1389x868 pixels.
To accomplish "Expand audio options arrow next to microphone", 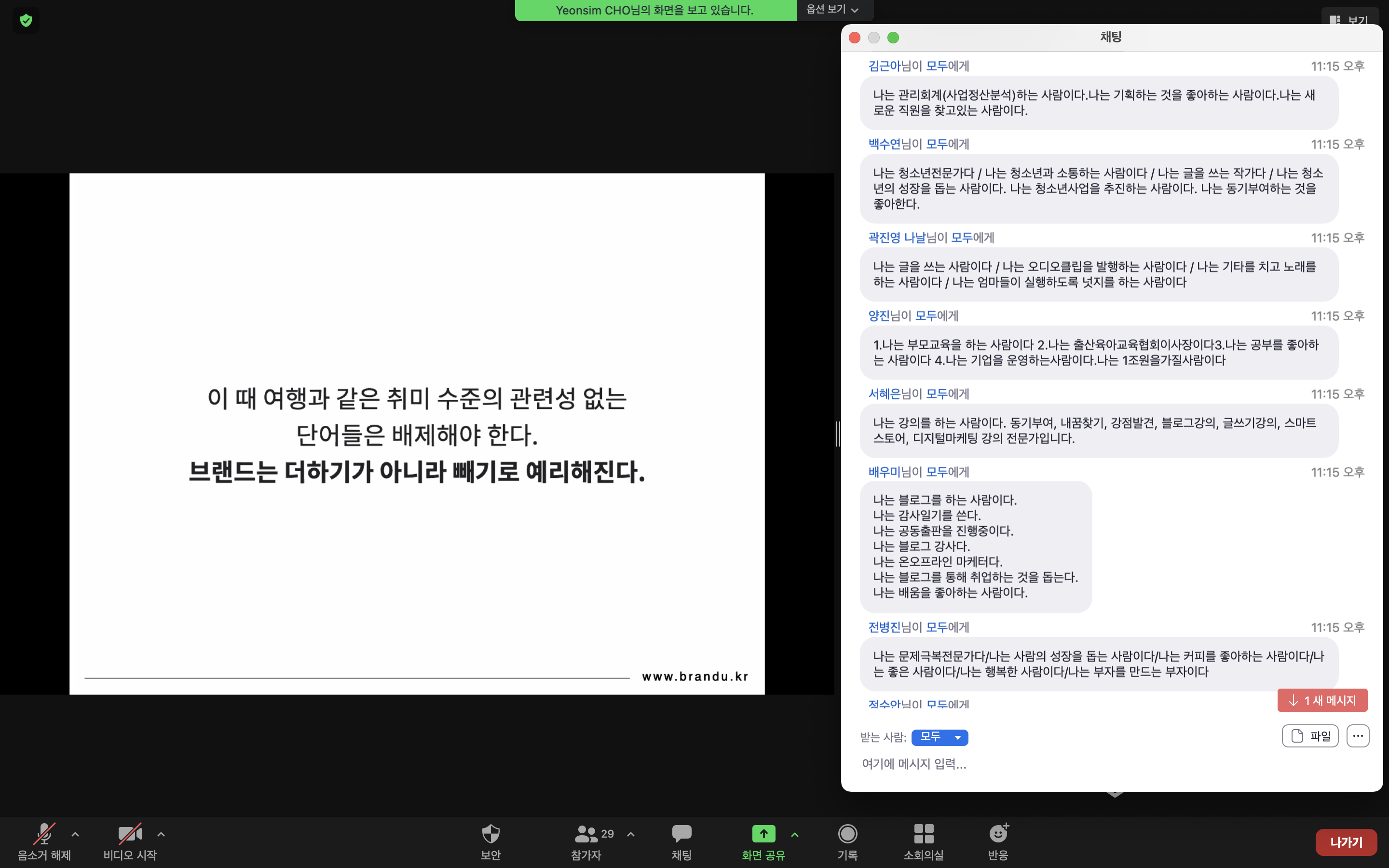I will click(75, 834).
